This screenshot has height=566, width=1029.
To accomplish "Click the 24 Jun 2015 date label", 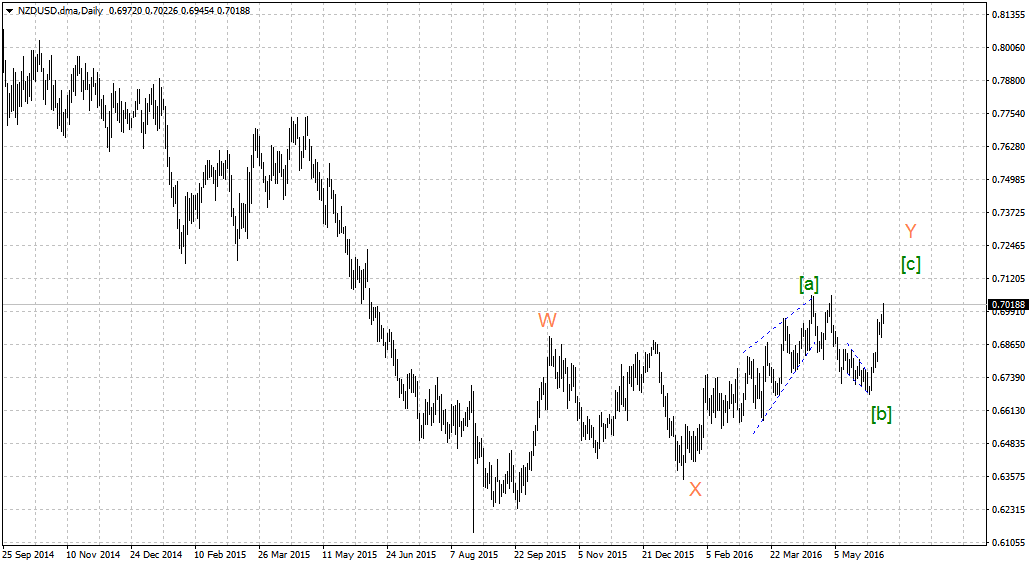I will (x=412, y=555).
